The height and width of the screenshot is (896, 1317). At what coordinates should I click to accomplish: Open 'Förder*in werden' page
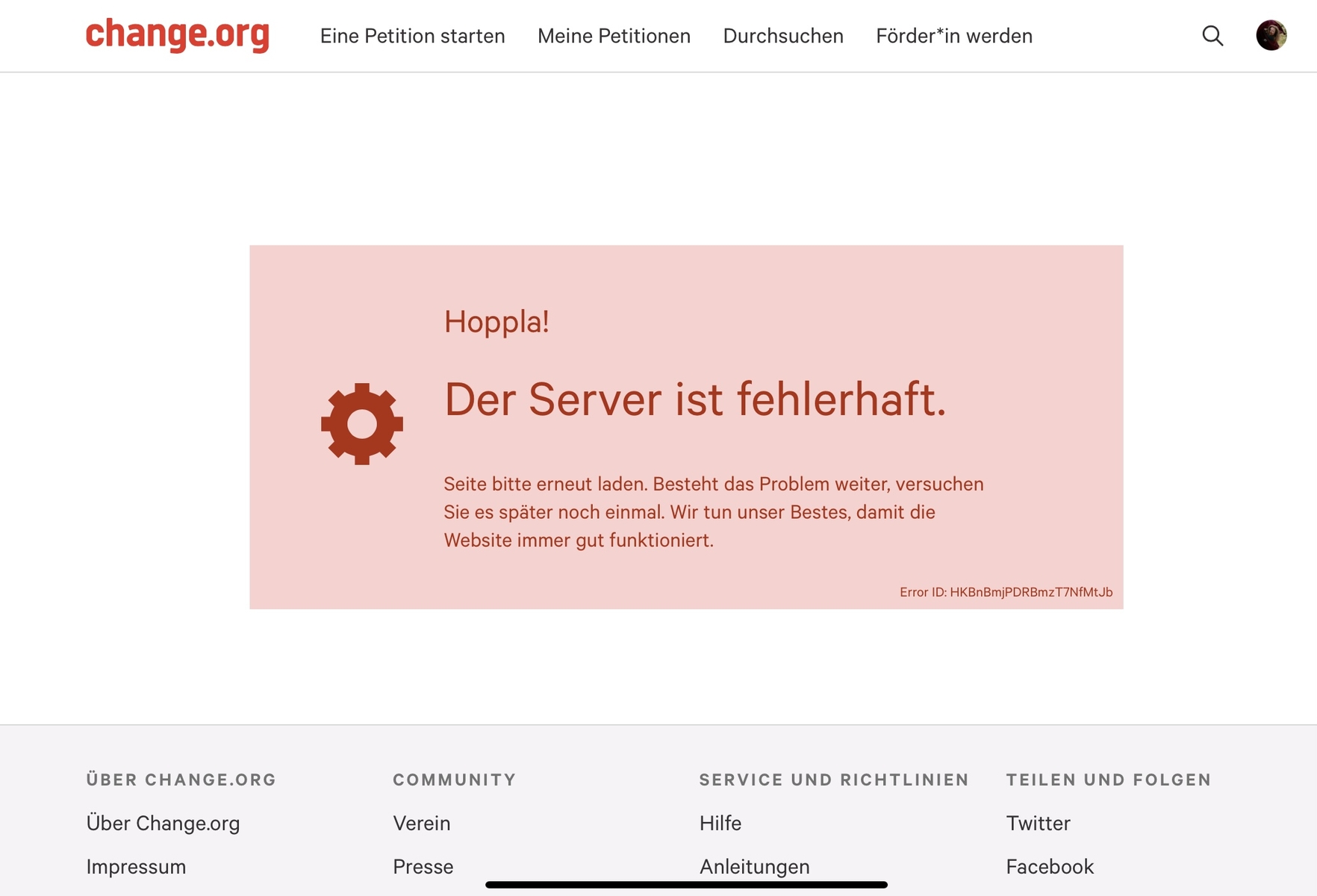pos(953,36)
